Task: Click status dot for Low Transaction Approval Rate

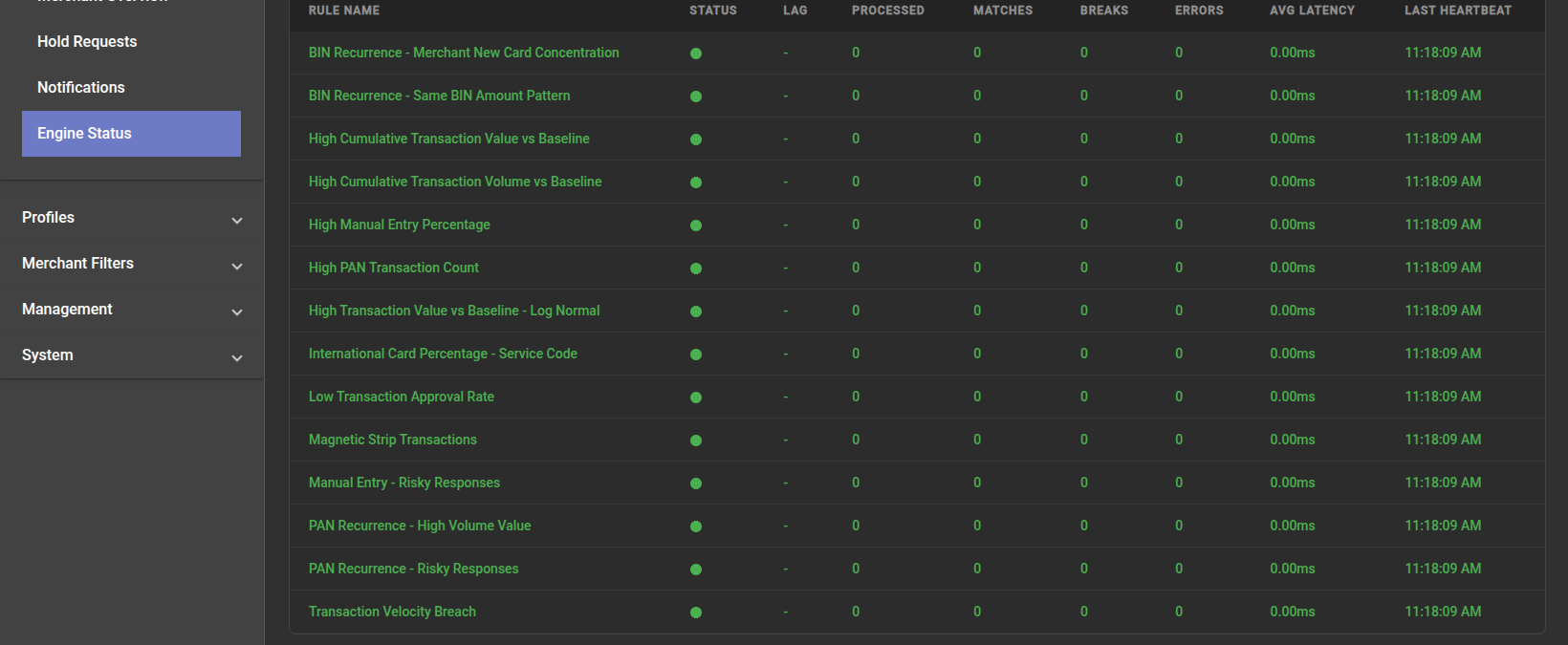Action: coord(696,398)
